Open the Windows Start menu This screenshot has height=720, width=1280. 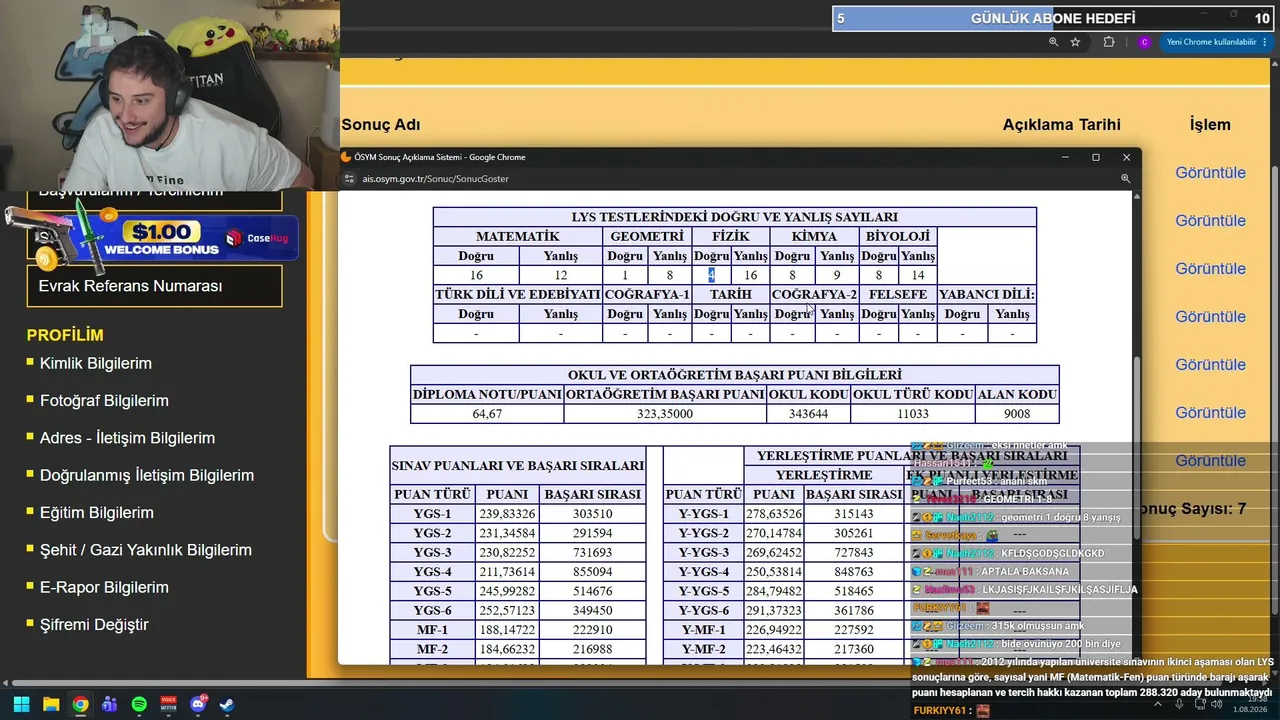click(21, 704)
